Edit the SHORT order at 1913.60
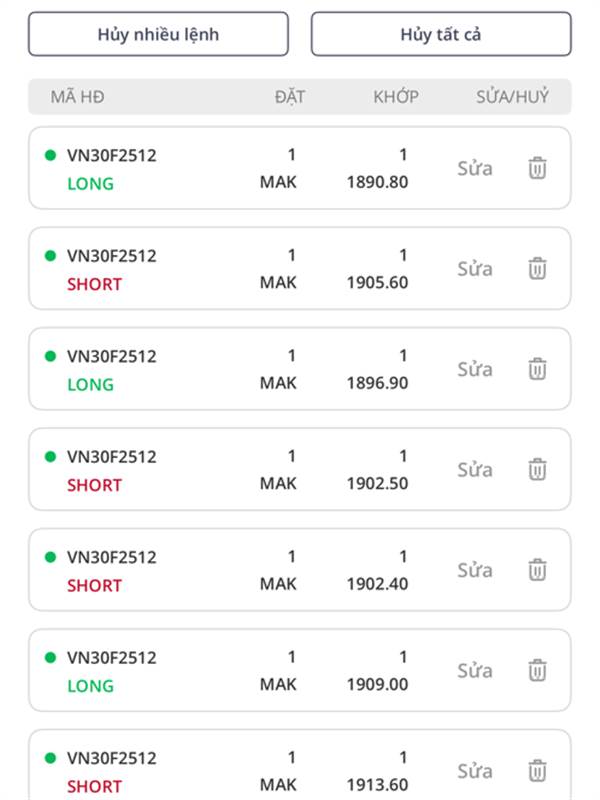The image size is (600, 800). 475,771
